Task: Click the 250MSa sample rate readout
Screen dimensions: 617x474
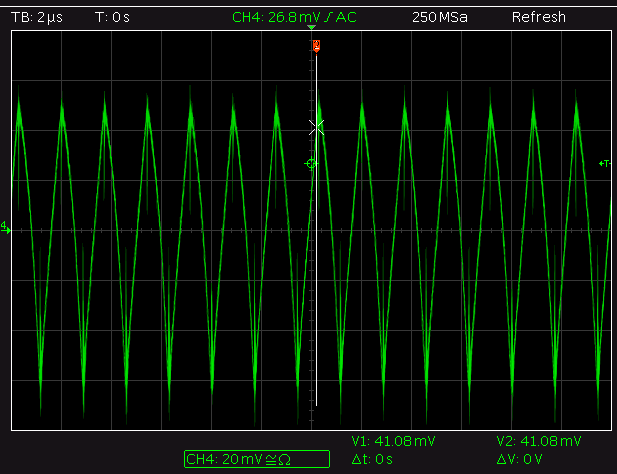Action: (x=440, y=17)
